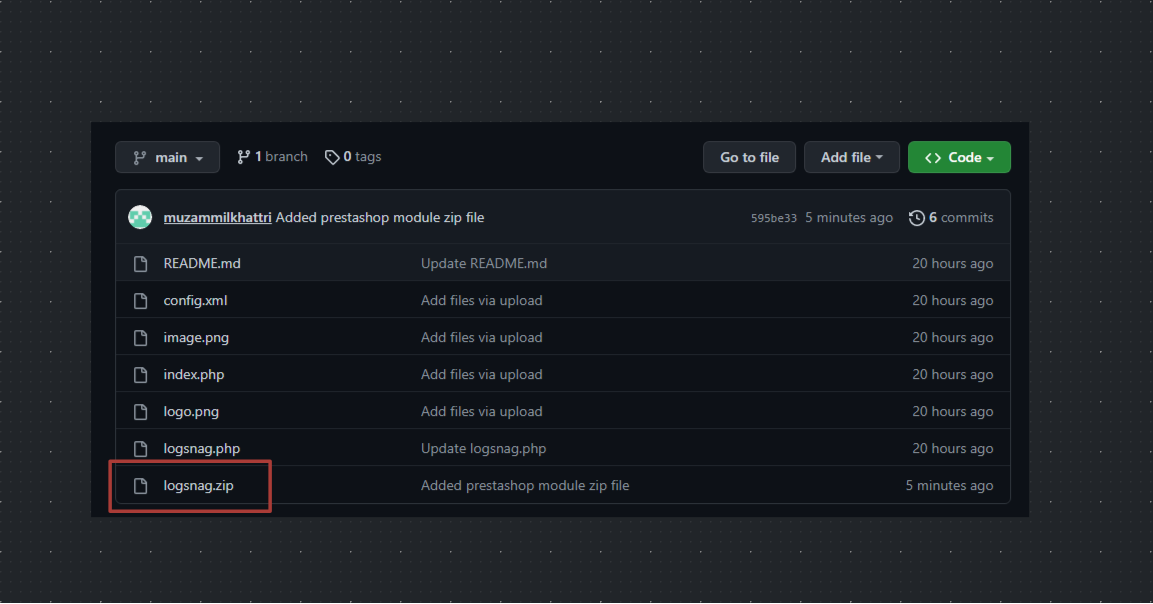The height and width of the screenshot is (604, 1153).
Task: Click file icon beside README.md
Action: [140, 264]
